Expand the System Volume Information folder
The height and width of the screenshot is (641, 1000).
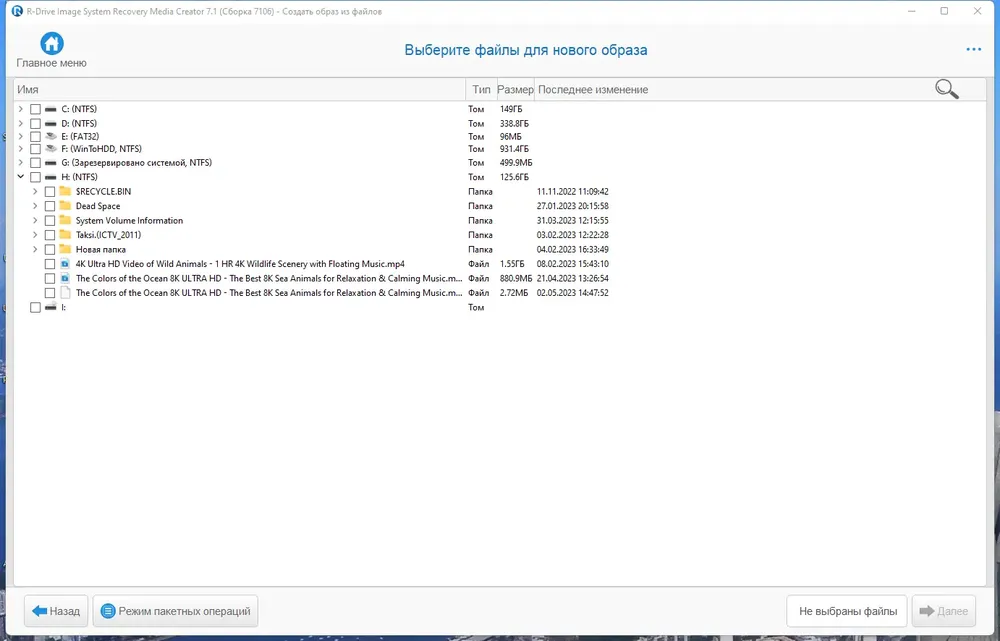click(35, 220)
